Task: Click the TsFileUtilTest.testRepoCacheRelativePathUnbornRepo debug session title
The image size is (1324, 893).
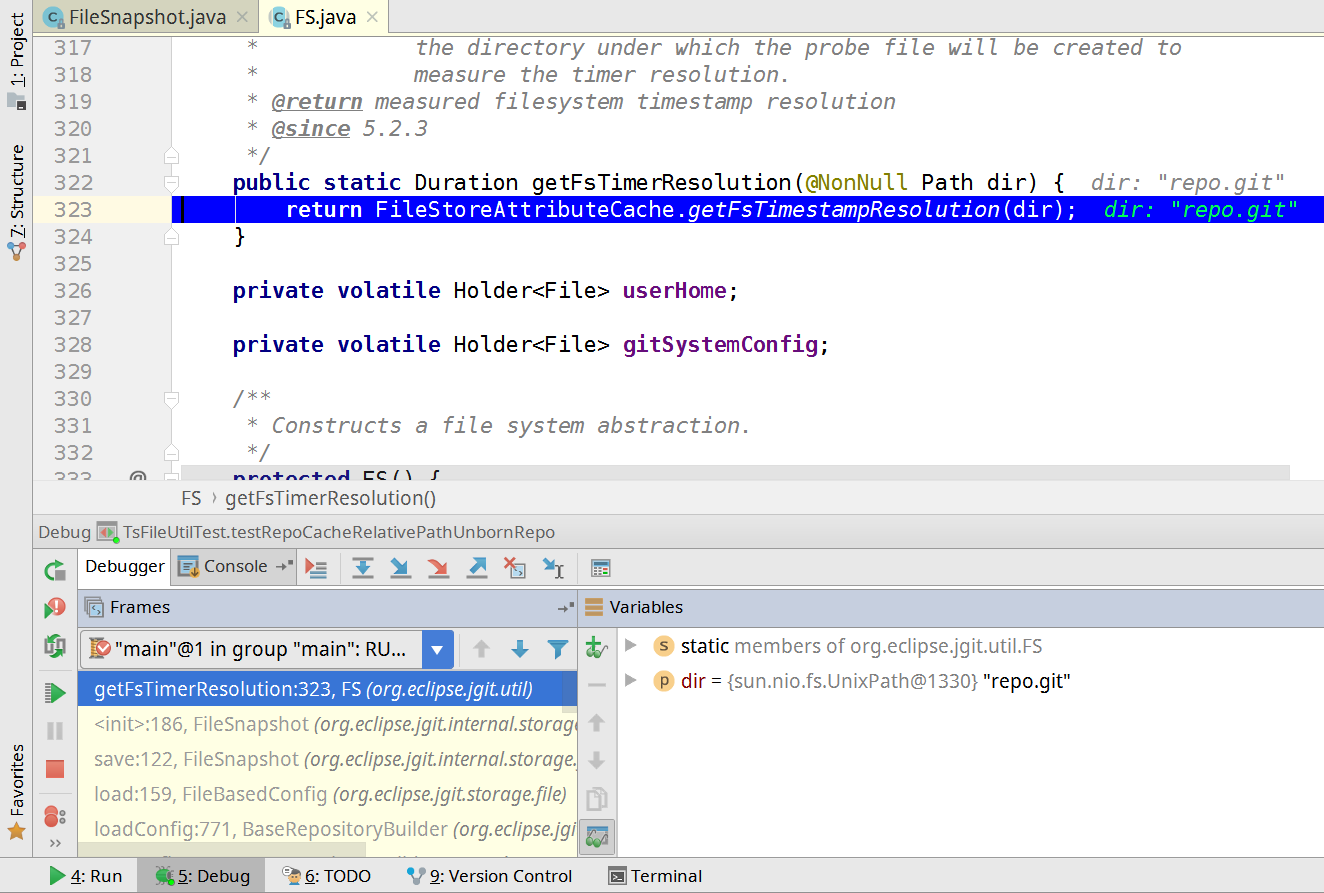Action: (339, 532)
